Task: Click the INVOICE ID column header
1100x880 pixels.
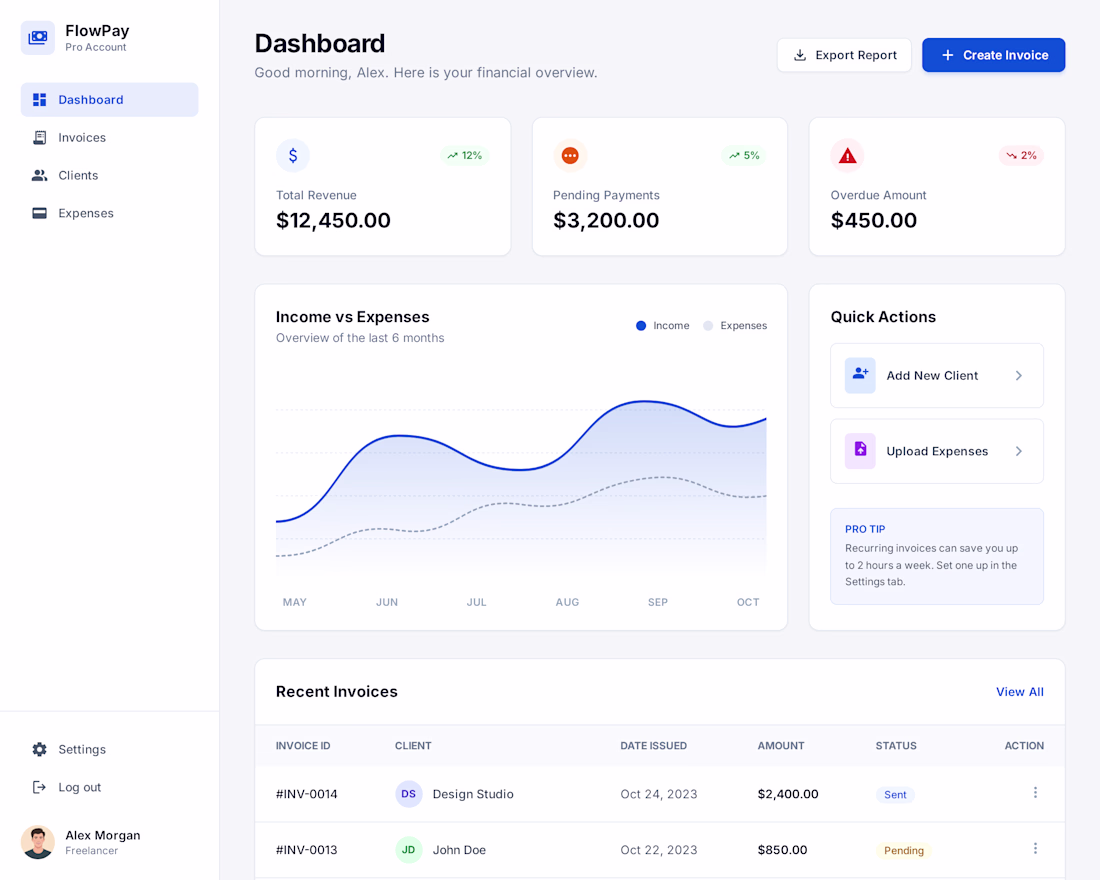Action: tap(303, 746)
